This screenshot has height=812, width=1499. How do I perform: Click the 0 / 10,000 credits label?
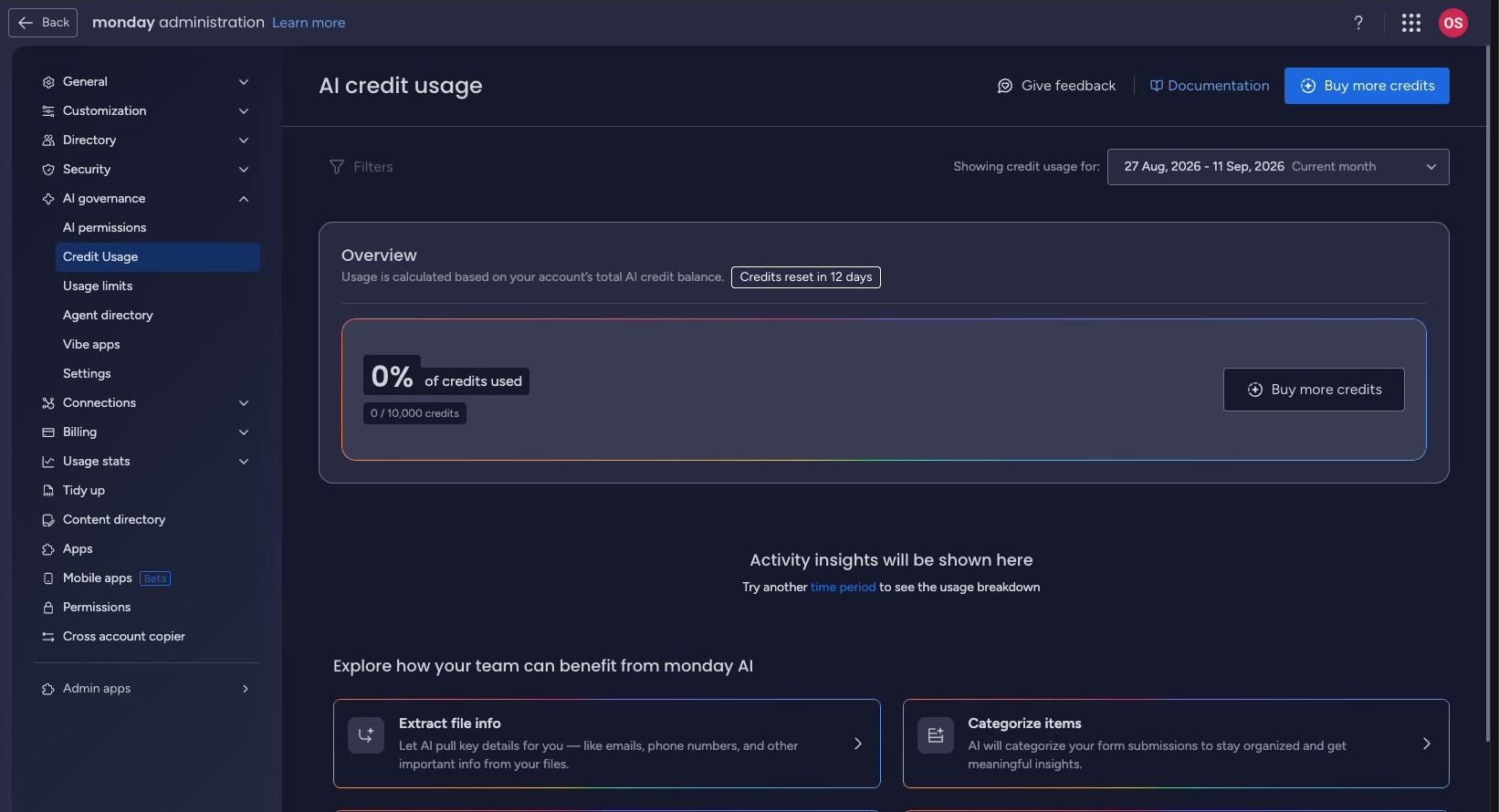pos(414,413)
